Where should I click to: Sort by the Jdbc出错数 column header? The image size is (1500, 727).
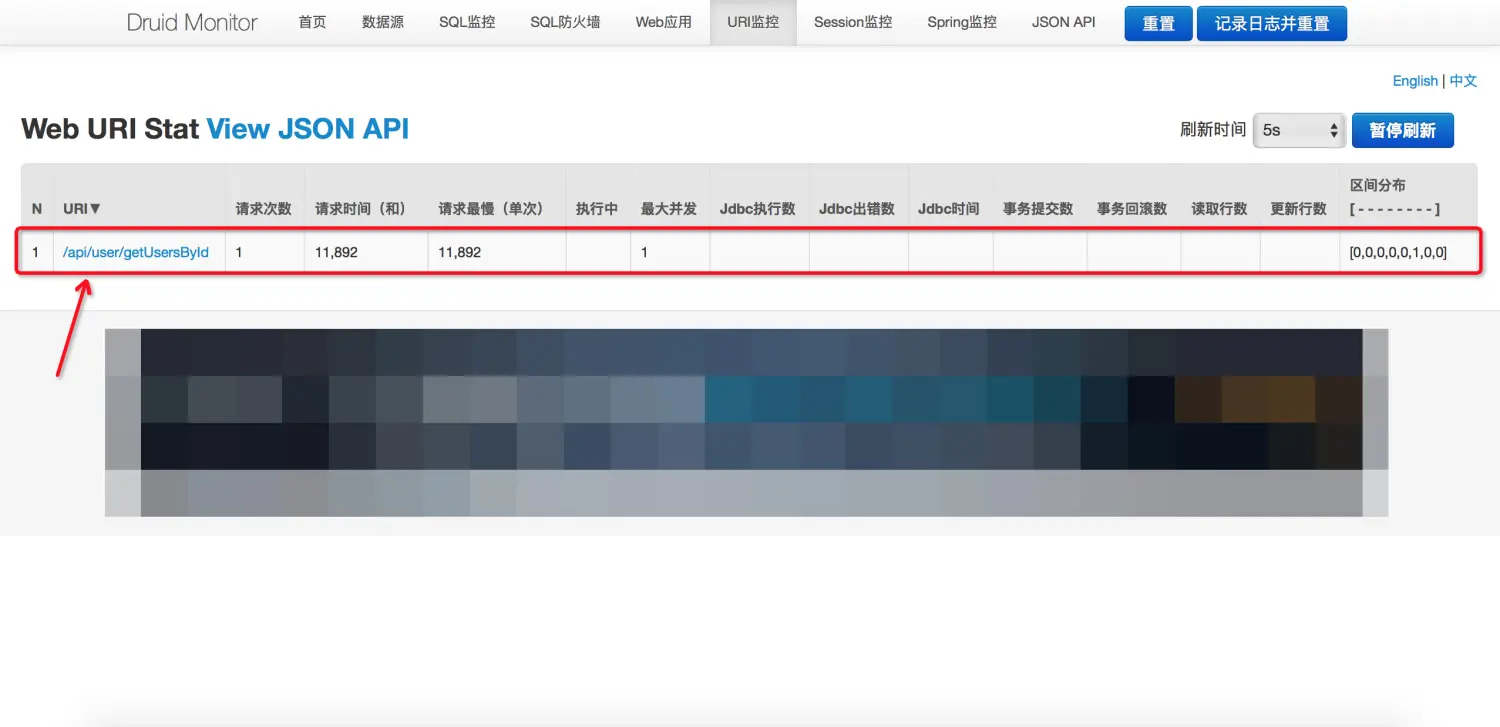pyautogui.click(x=857, y=209)
